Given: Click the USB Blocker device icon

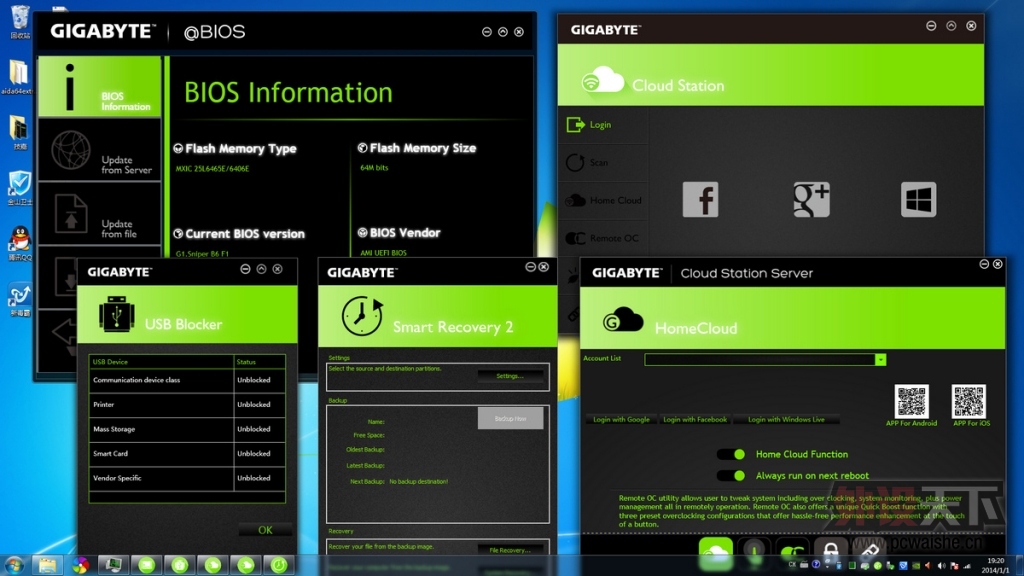Looking at the screenshot, I should [x=116, y=314].
